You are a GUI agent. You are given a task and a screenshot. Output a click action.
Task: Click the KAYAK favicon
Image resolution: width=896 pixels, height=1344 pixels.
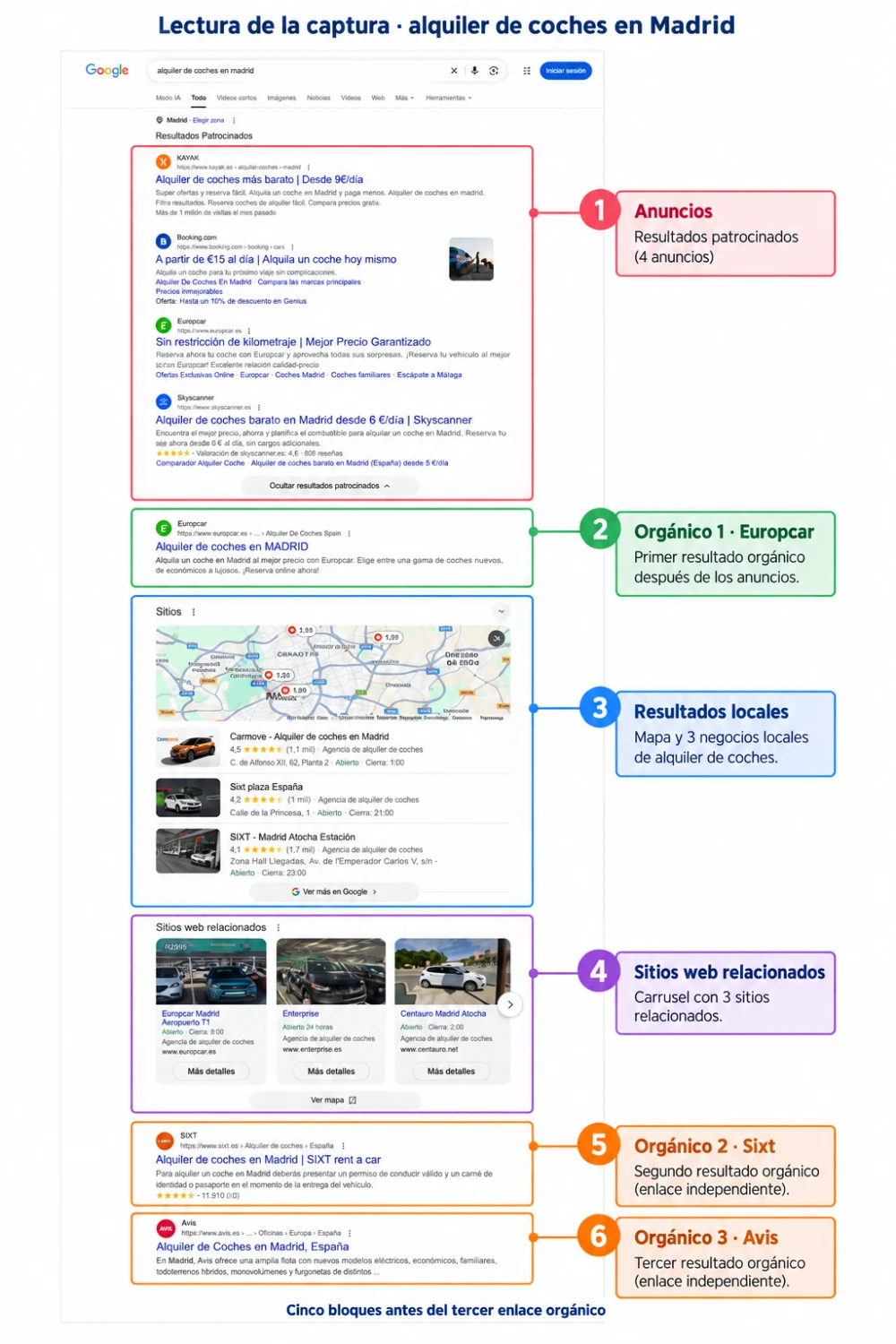tap(163, 162)
